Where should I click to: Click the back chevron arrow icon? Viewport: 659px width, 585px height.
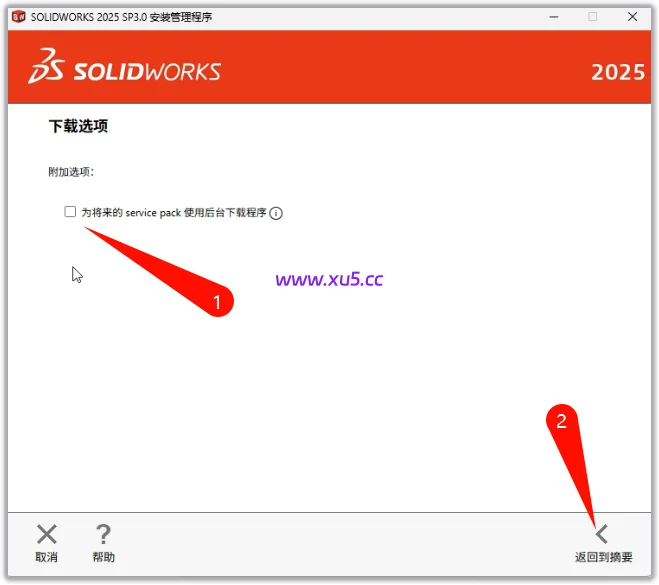click(602, 534)
